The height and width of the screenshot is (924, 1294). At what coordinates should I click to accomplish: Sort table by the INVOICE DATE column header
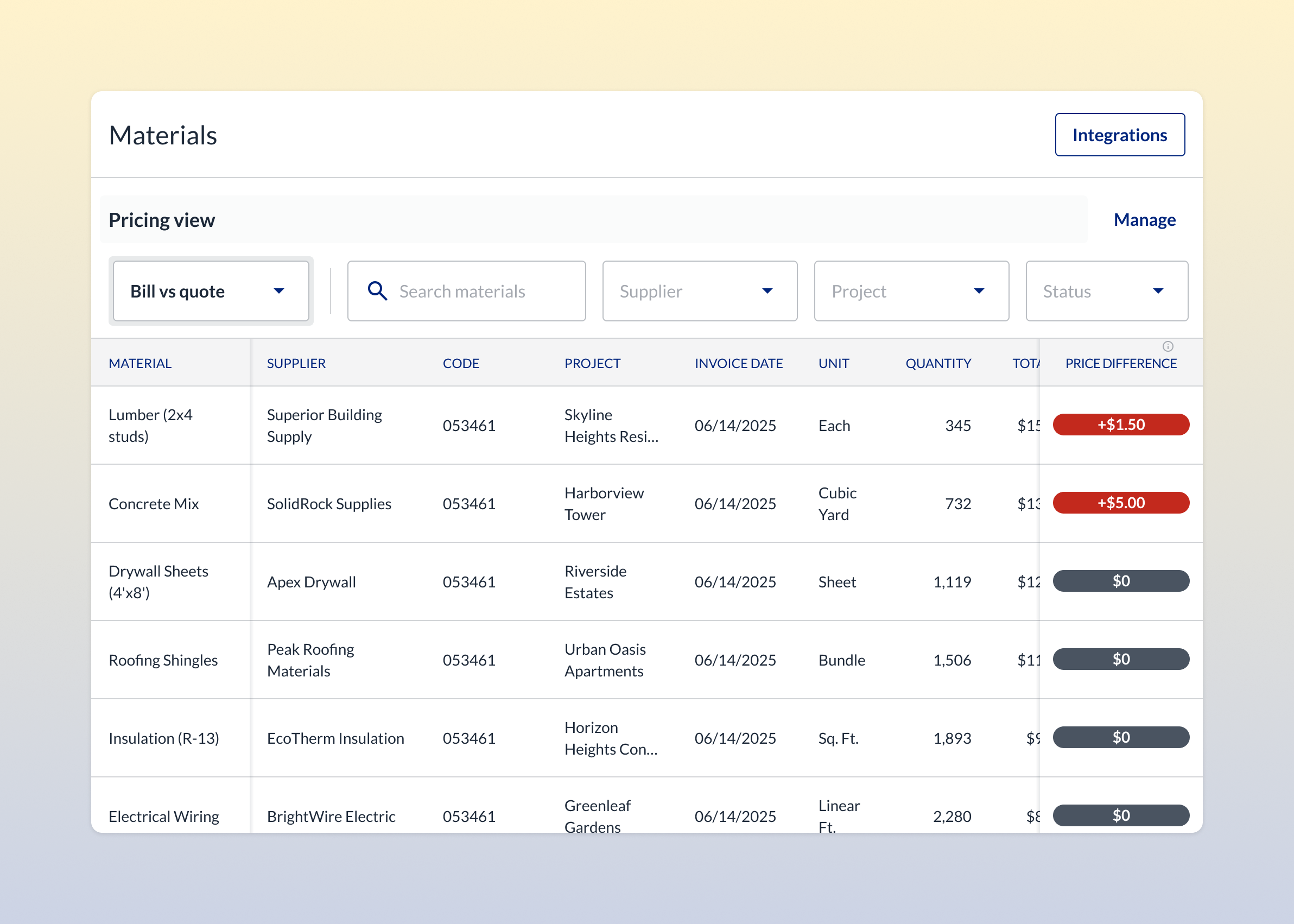(x=738, y=363)
